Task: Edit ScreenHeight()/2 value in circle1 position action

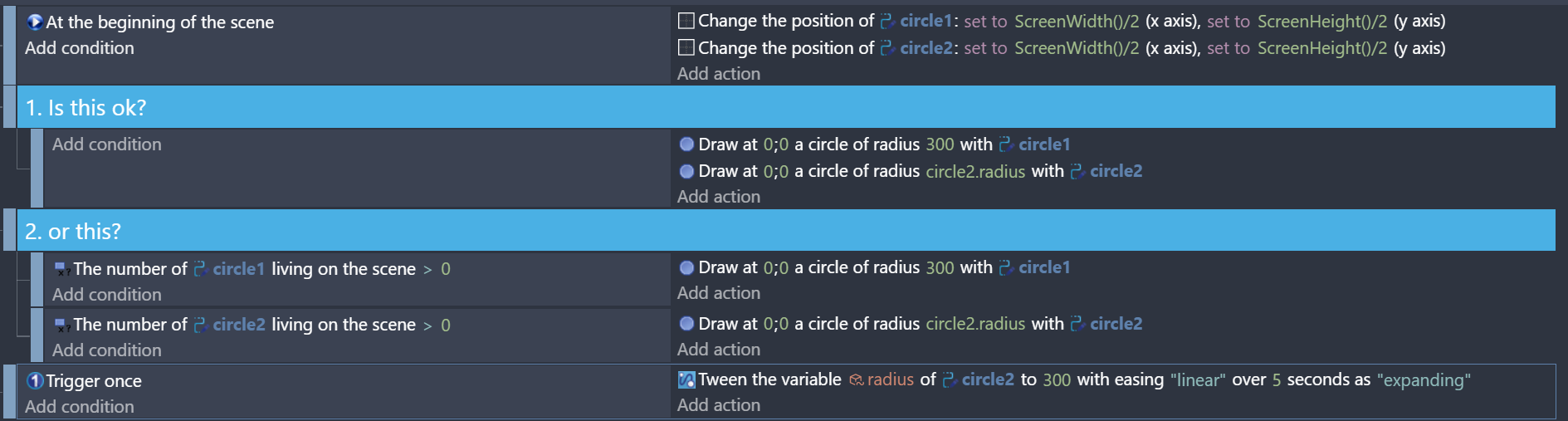Action: coord(1321,22)
